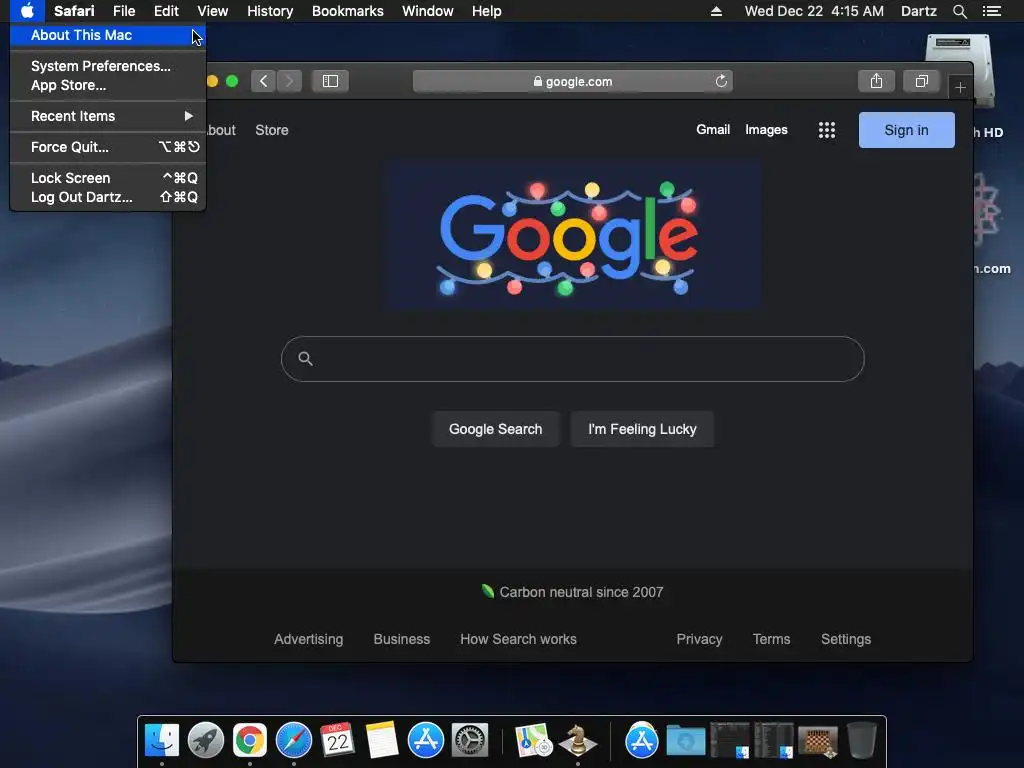Viewport: 1024px width, 768px height.
Task: Open the Store link
Action: pos(272,130)
